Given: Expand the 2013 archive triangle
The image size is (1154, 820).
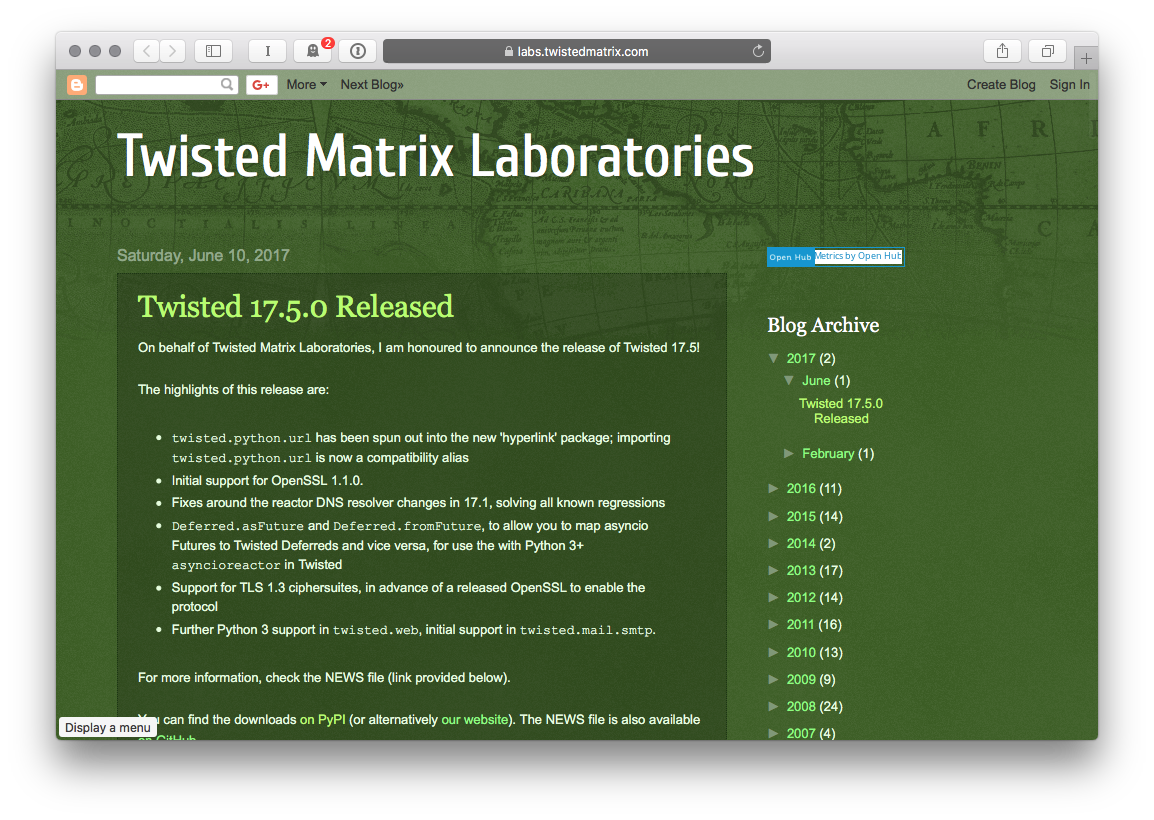Looking at the screenshot, I should point(774,570).
